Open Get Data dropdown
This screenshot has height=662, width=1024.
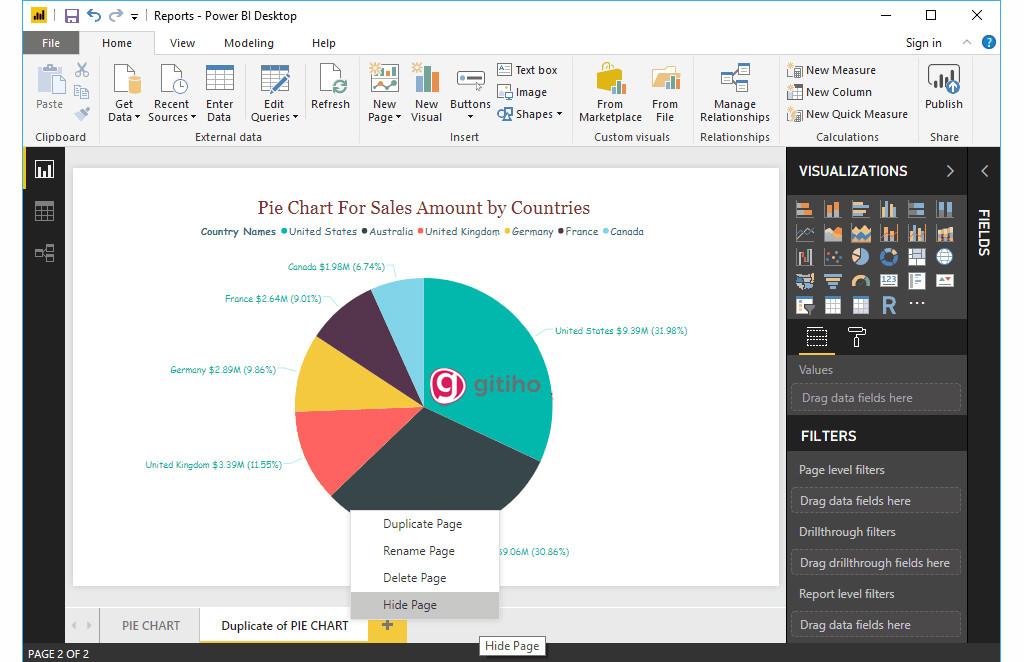click(124, 93)
